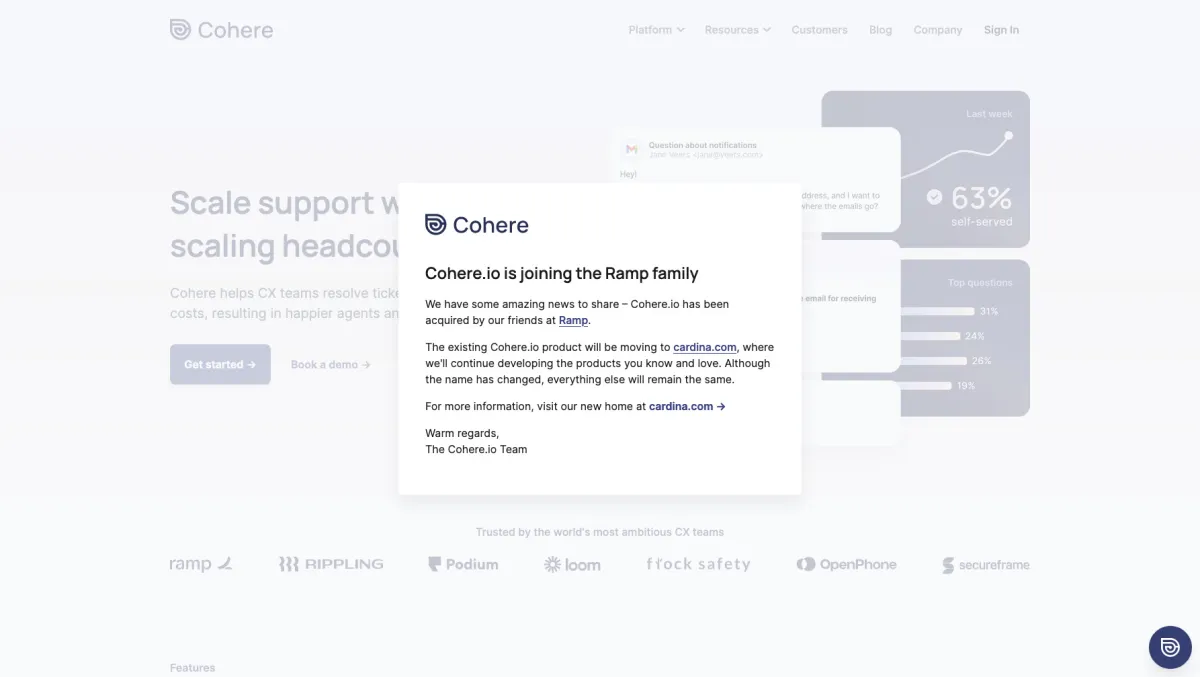Follow the Ramp link in the announcement

click(573, 320)
